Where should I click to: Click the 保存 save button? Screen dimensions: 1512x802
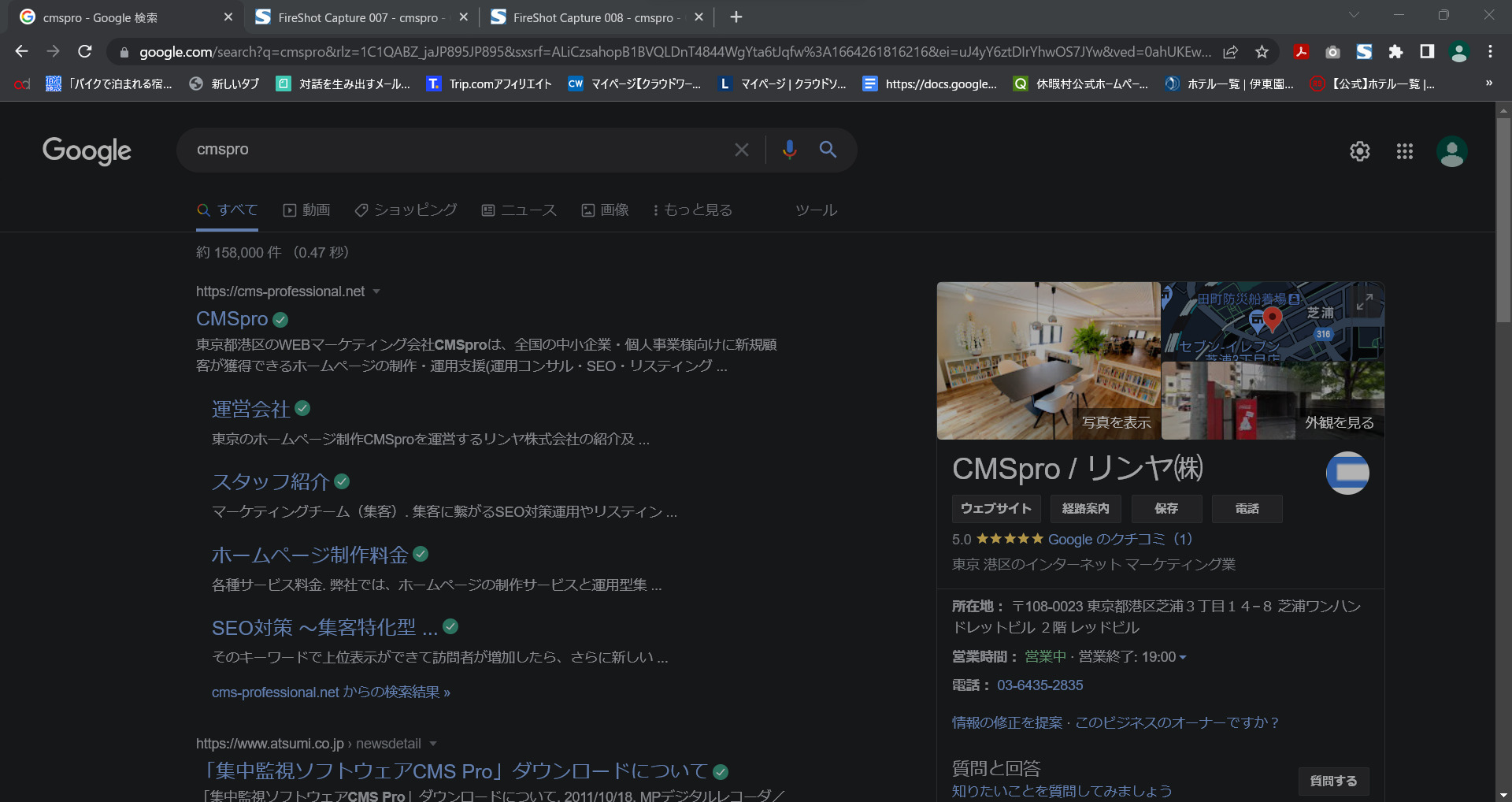tap(1166, 509)
